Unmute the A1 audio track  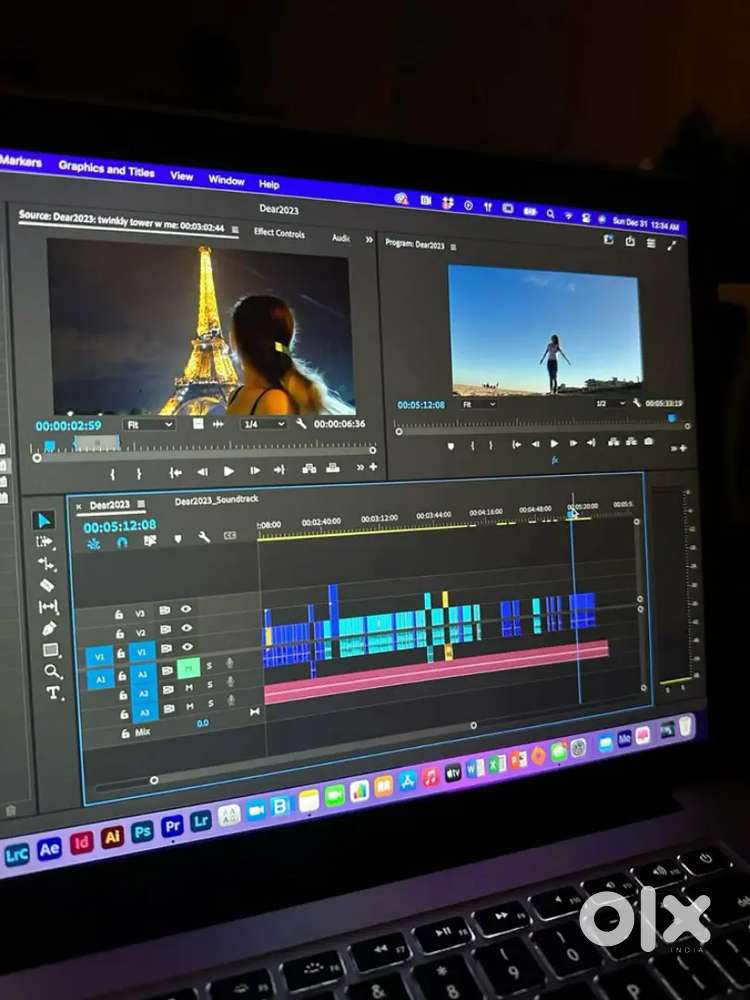[x=190, y=666]
